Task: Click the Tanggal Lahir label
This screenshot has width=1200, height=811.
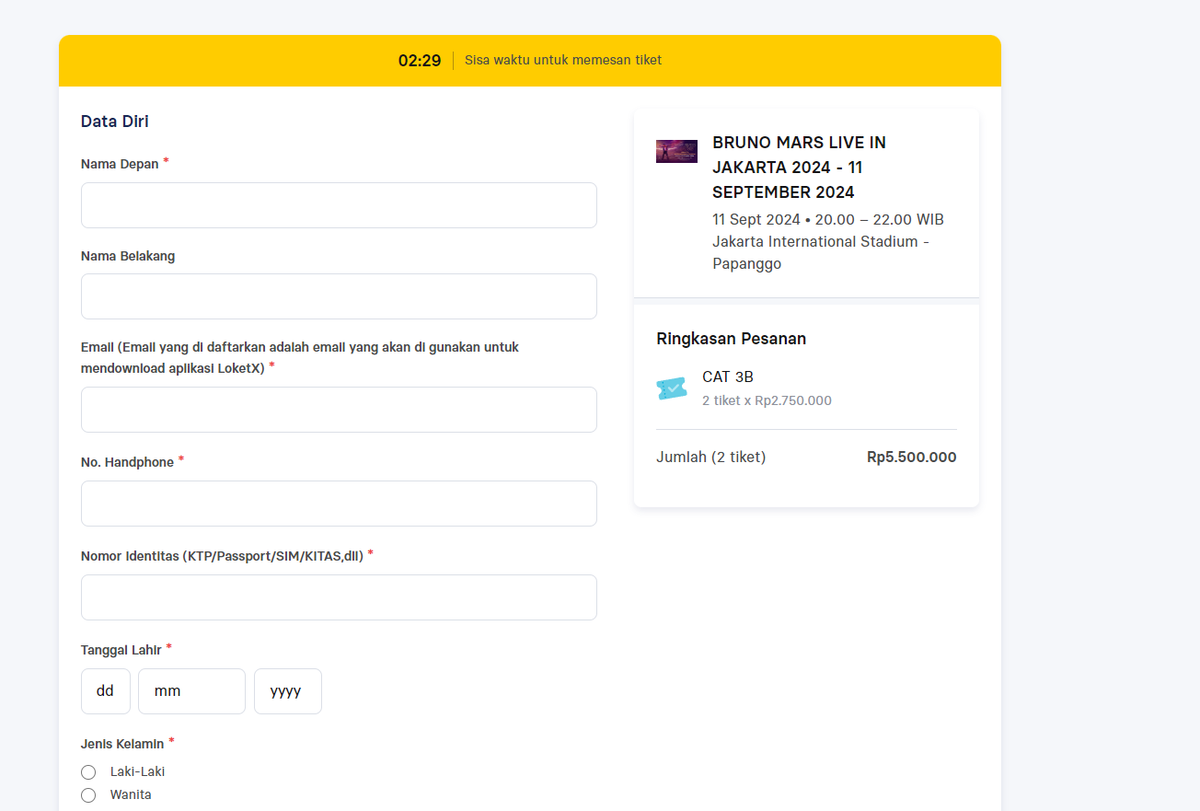Action: (121, 650)
